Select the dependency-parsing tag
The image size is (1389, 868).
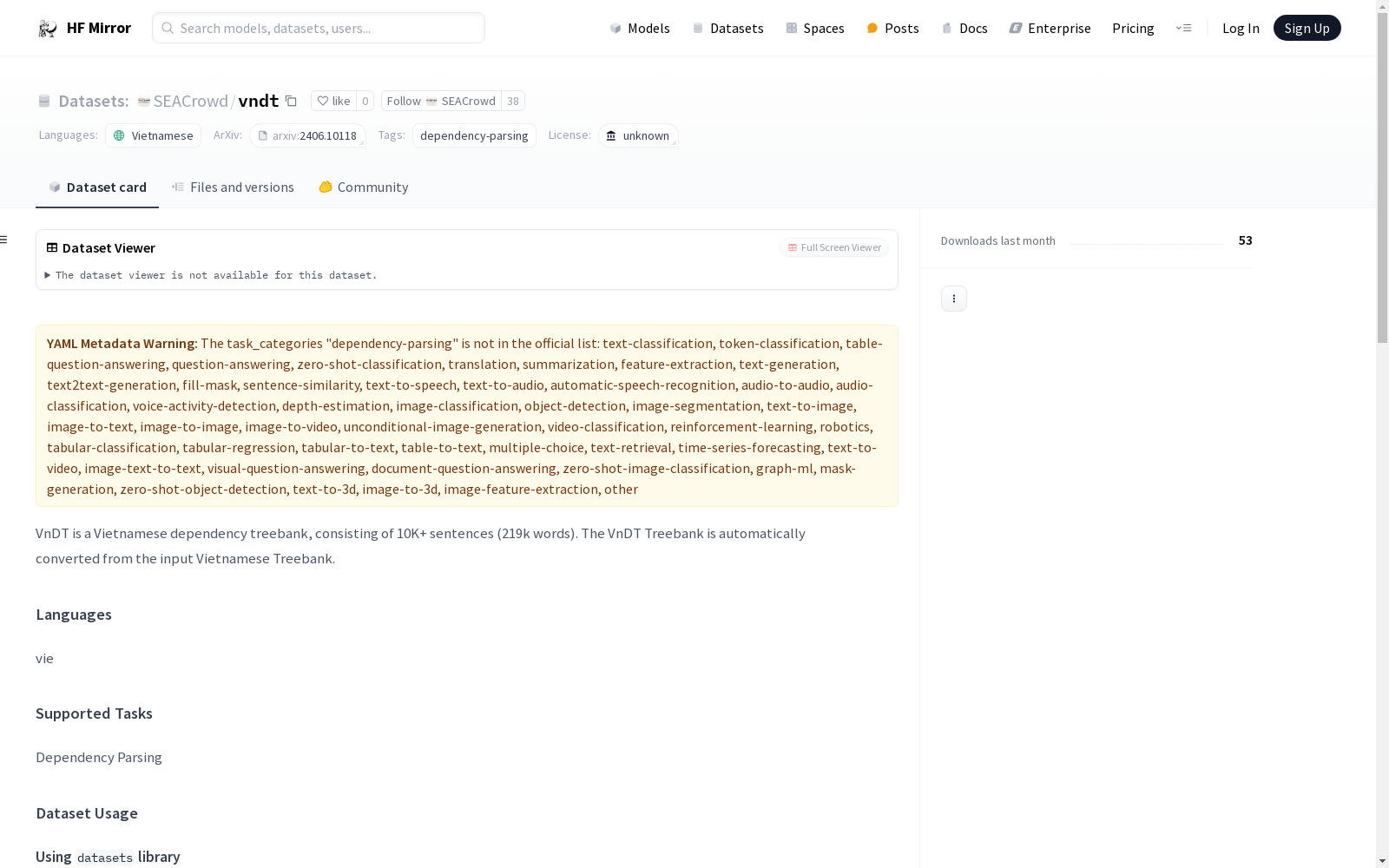[474, 135]
